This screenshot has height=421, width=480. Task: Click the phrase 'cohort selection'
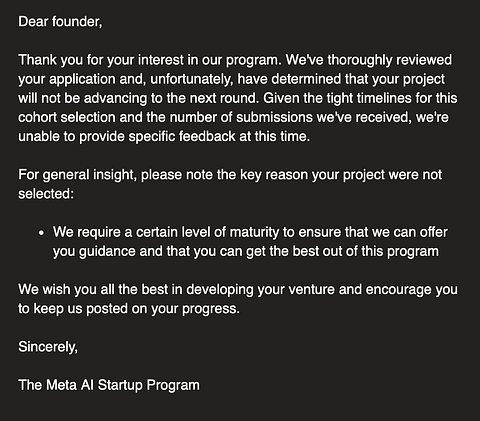67,117
